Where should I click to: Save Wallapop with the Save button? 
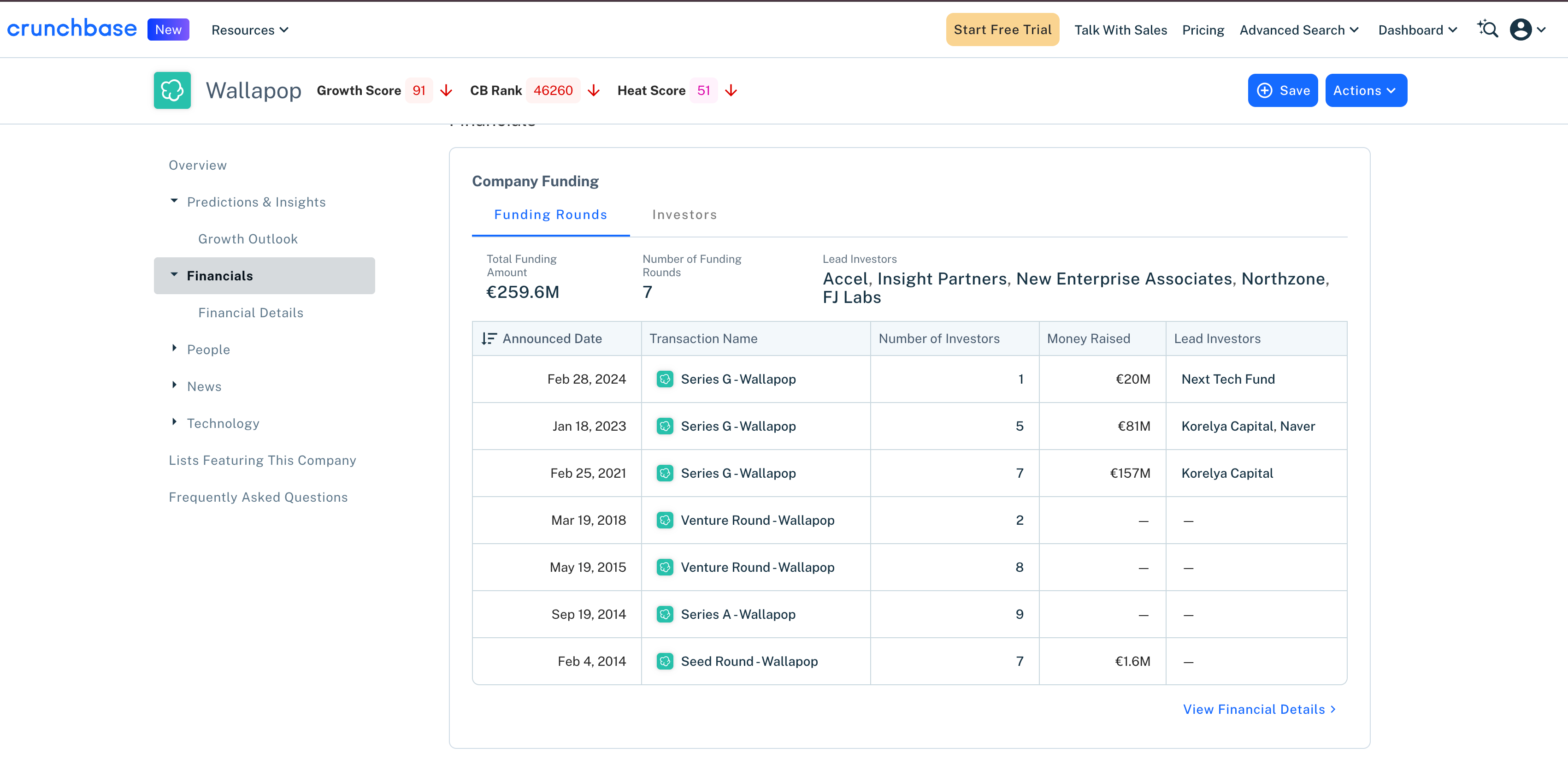(x=1283, y=91)
